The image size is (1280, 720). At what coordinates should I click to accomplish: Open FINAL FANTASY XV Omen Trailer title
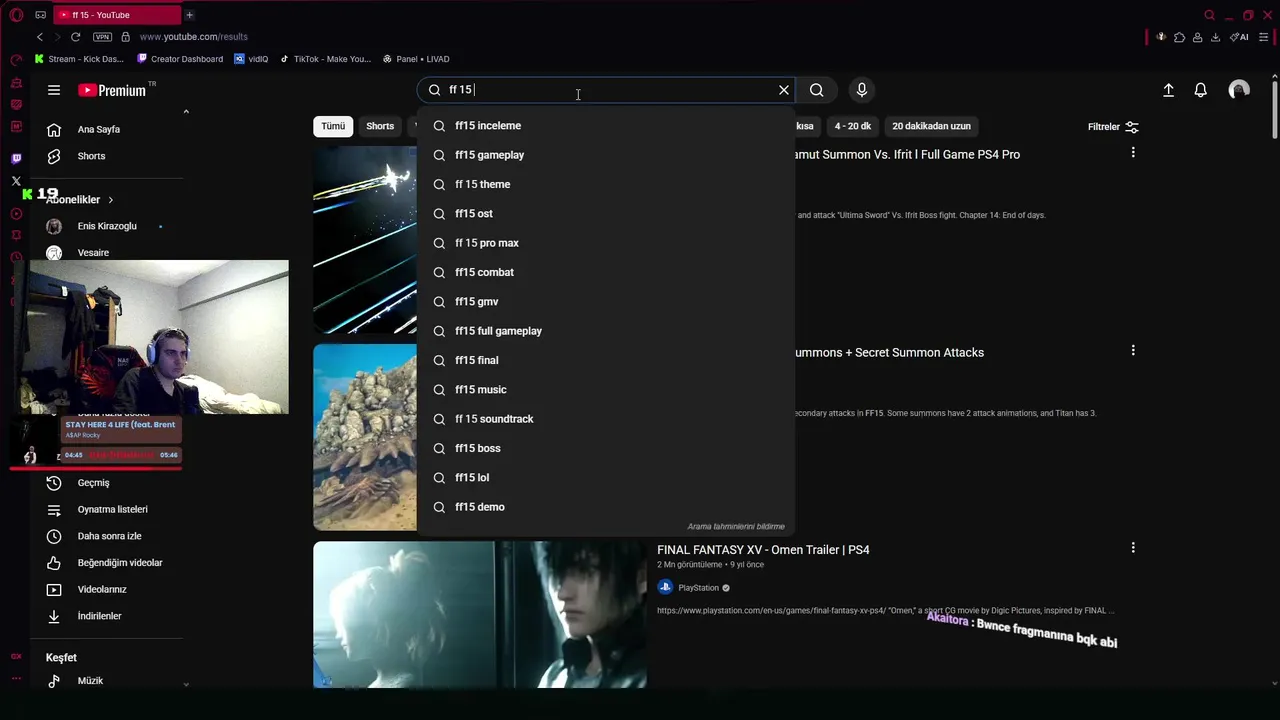click(x=763, y=550)
